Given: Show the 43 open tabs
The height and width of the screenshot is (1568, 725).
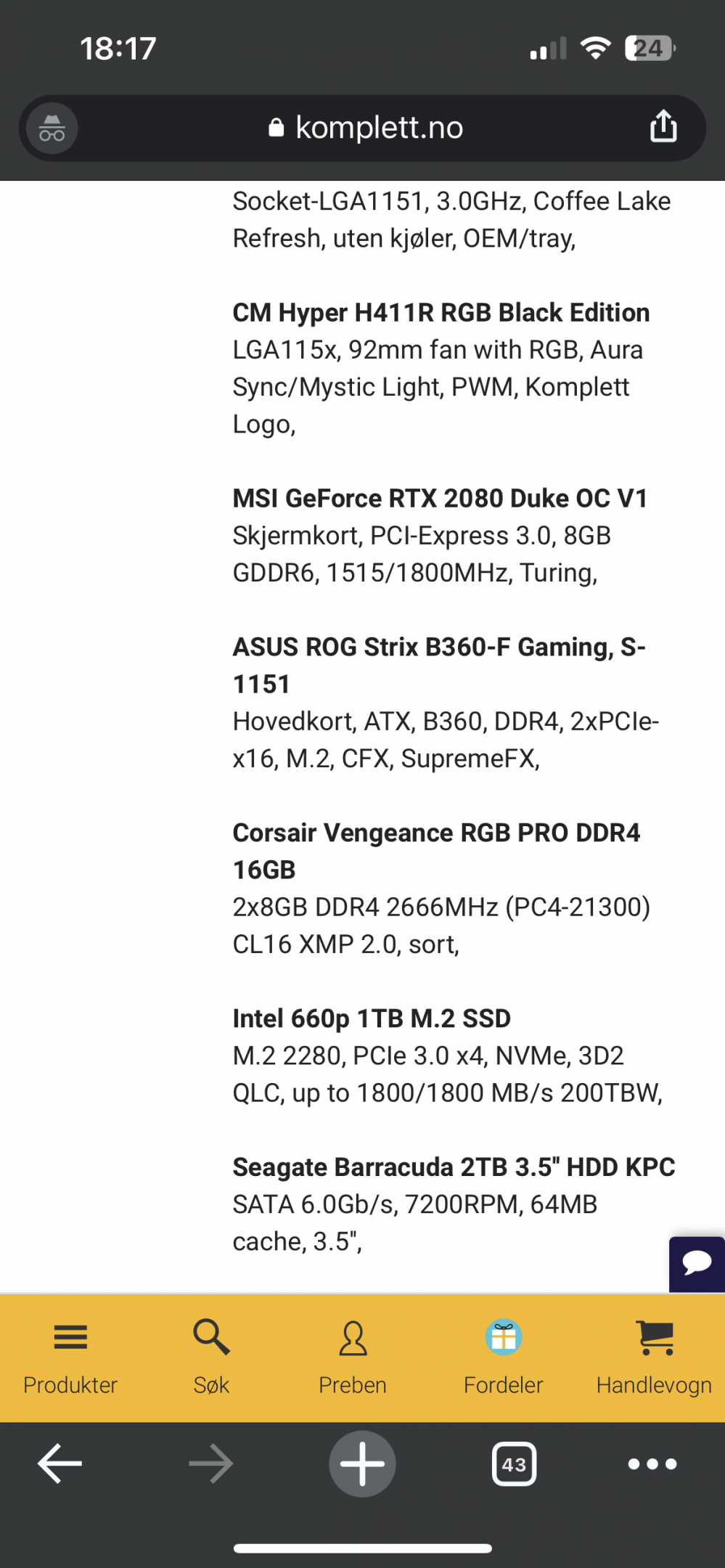Looking at the screenshot, I should click(514, 1464).
